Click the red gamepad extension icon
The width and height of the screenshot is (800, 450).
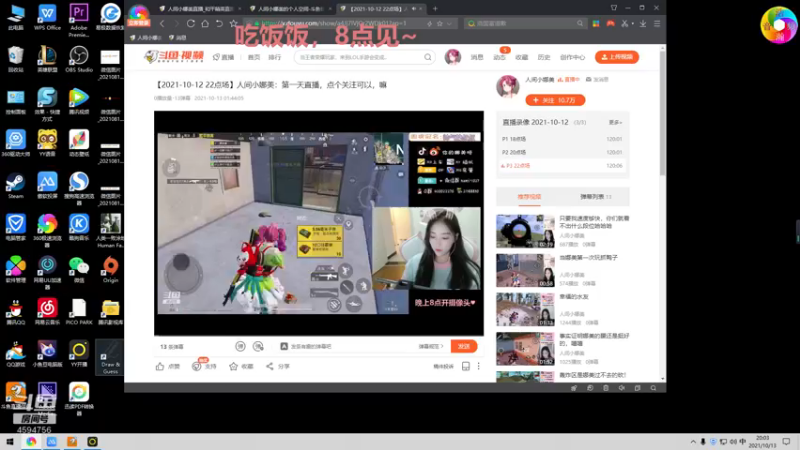610,23
